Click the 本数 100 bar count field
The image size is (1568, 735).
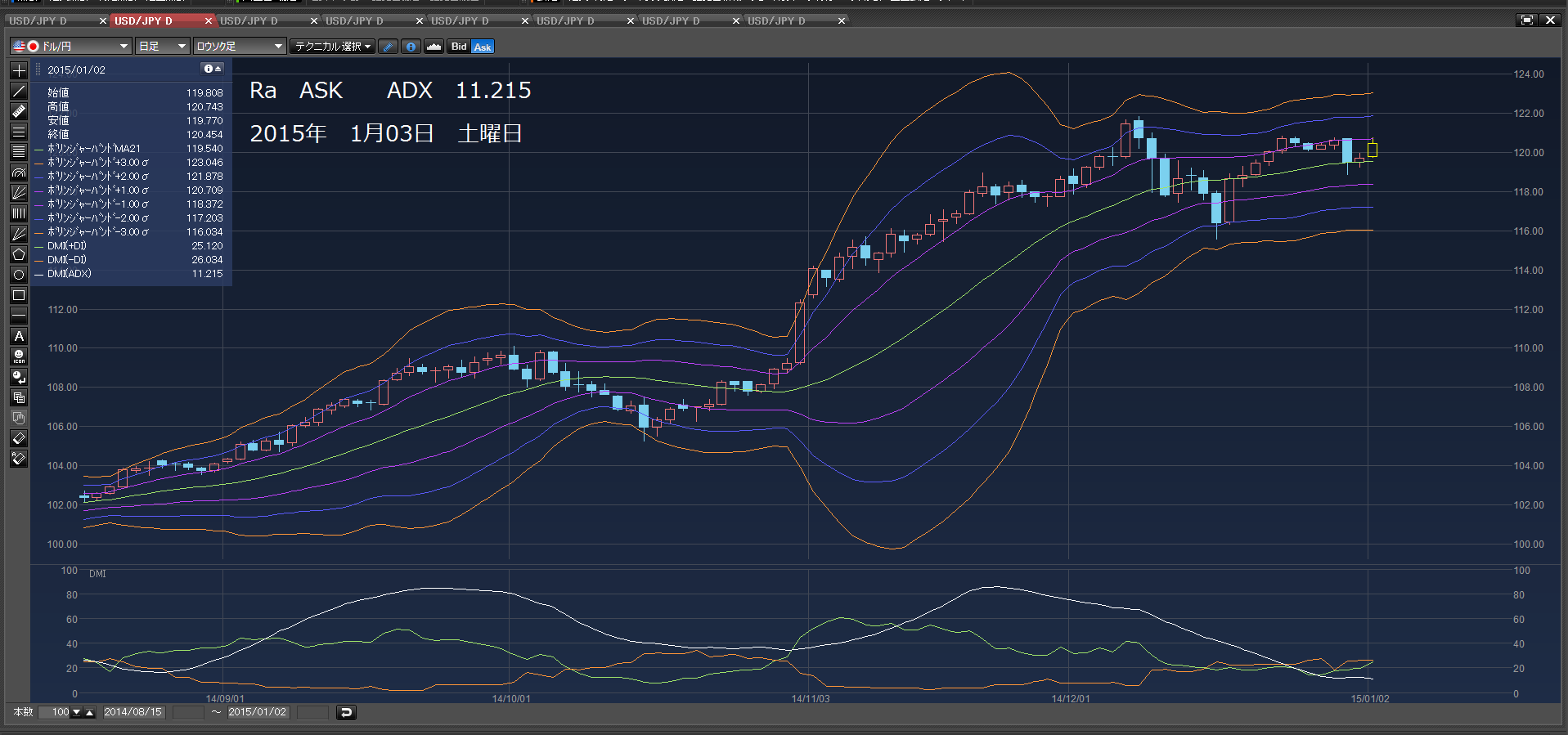56,712
